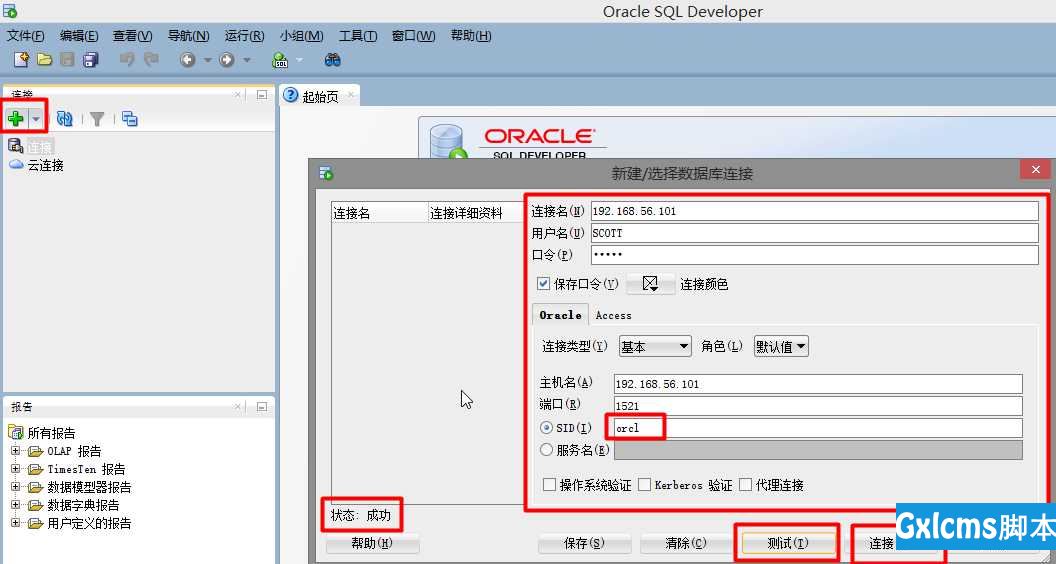Click the schema browser icon in Connections
1056x564 pixels.
[x=129, y=119]
